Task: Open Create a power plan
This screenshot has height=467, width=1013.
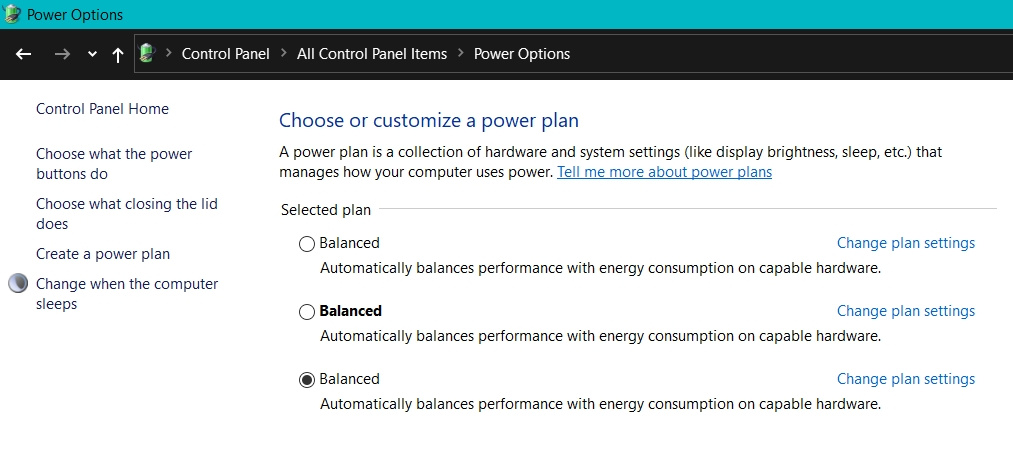Action: 103,254
